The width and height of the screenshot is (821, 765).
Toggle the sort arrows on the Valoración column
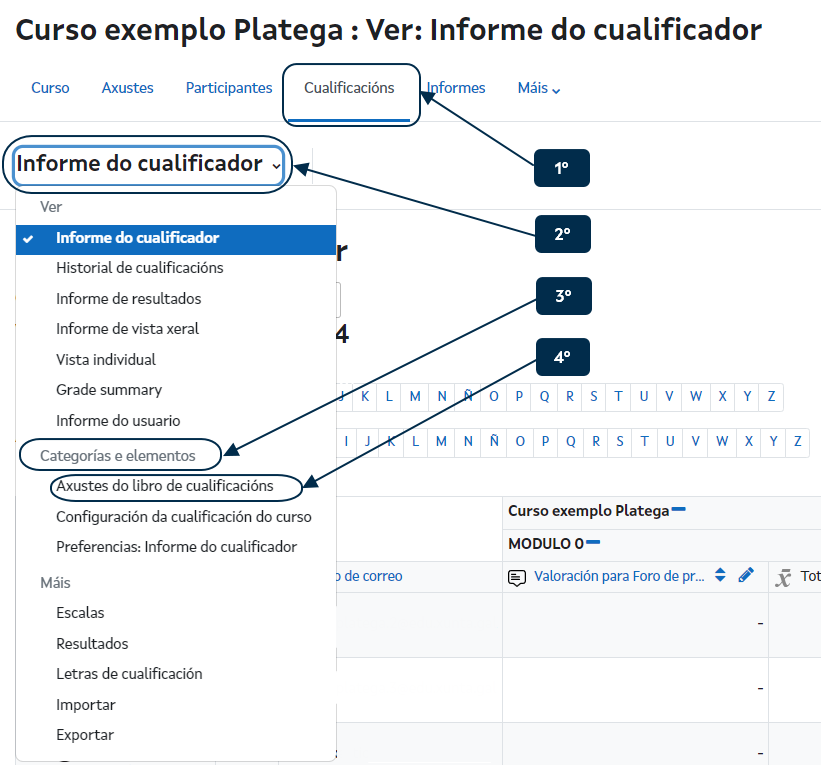click(720, 576)
